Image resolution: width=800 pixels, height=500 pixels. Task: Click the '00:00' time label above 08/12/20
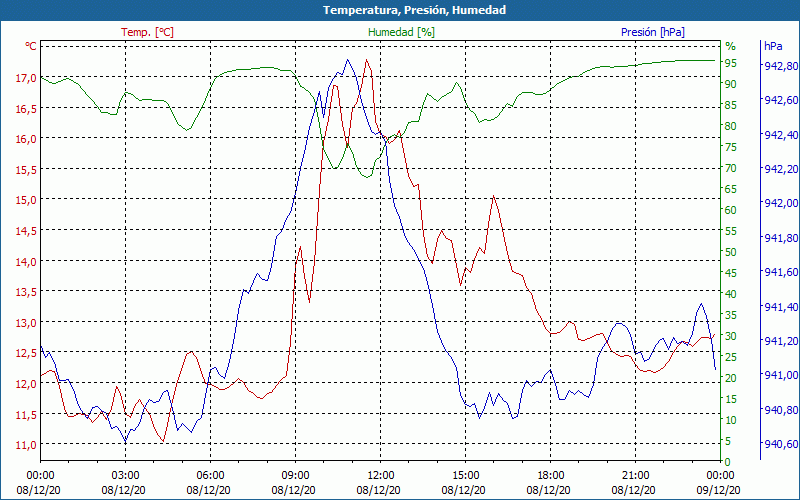point(40,476)
